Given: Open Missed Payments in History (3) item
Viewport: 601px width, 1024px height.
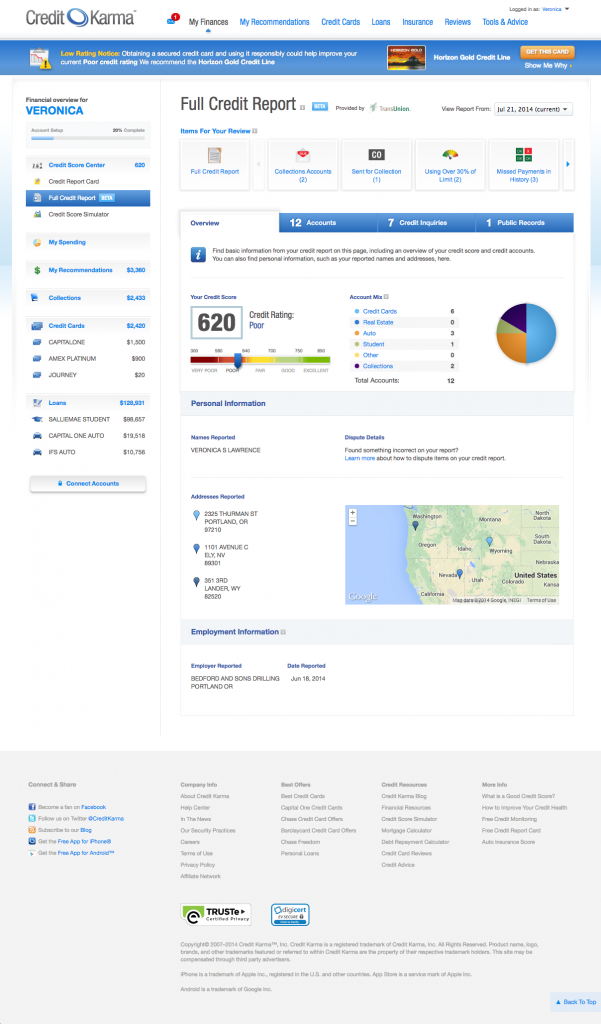Looking at the screenshot, I should [x=523, y=165].
